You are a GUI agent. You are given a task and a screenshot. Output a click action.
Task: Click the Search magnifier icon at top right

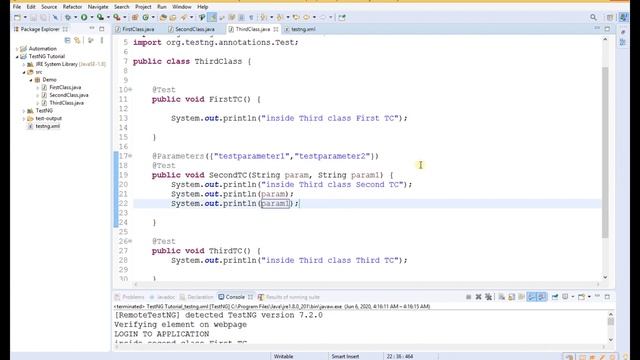(x=593, y=18)
